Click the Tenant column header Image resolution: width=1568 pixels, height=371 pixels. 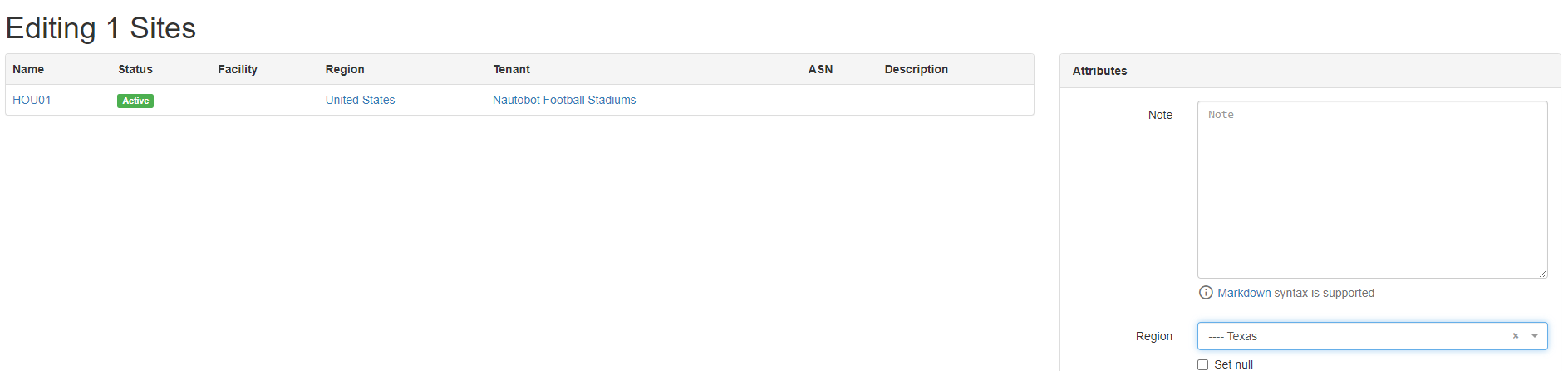(x=511, y=69)
